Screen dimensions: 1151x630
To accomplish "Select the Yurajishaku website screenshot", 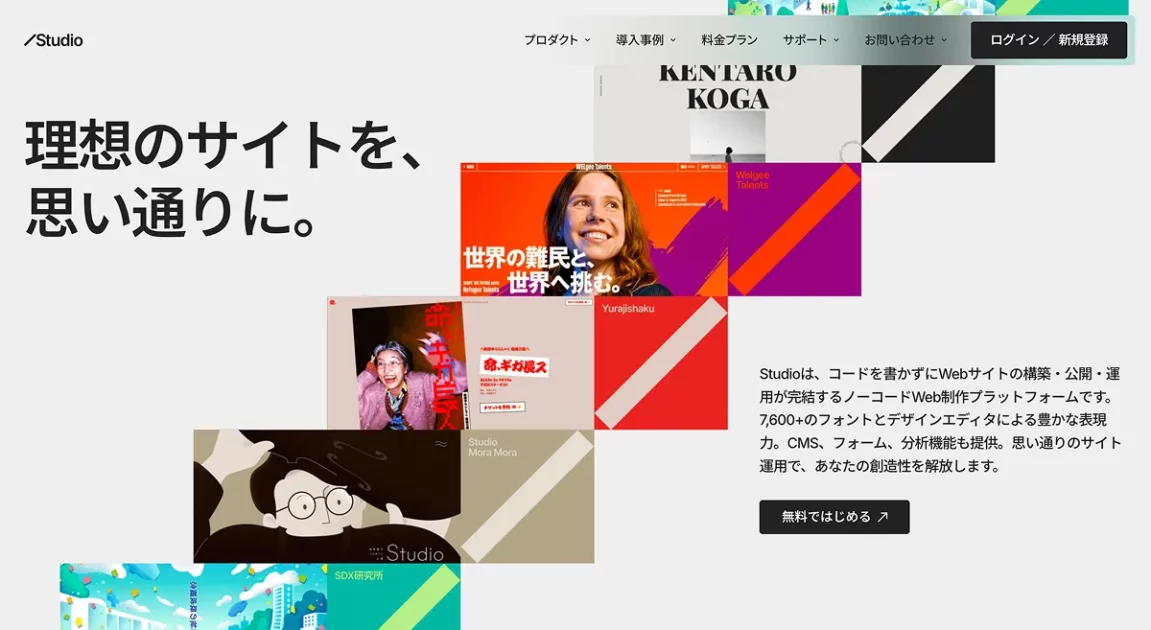I will point(460,363).
